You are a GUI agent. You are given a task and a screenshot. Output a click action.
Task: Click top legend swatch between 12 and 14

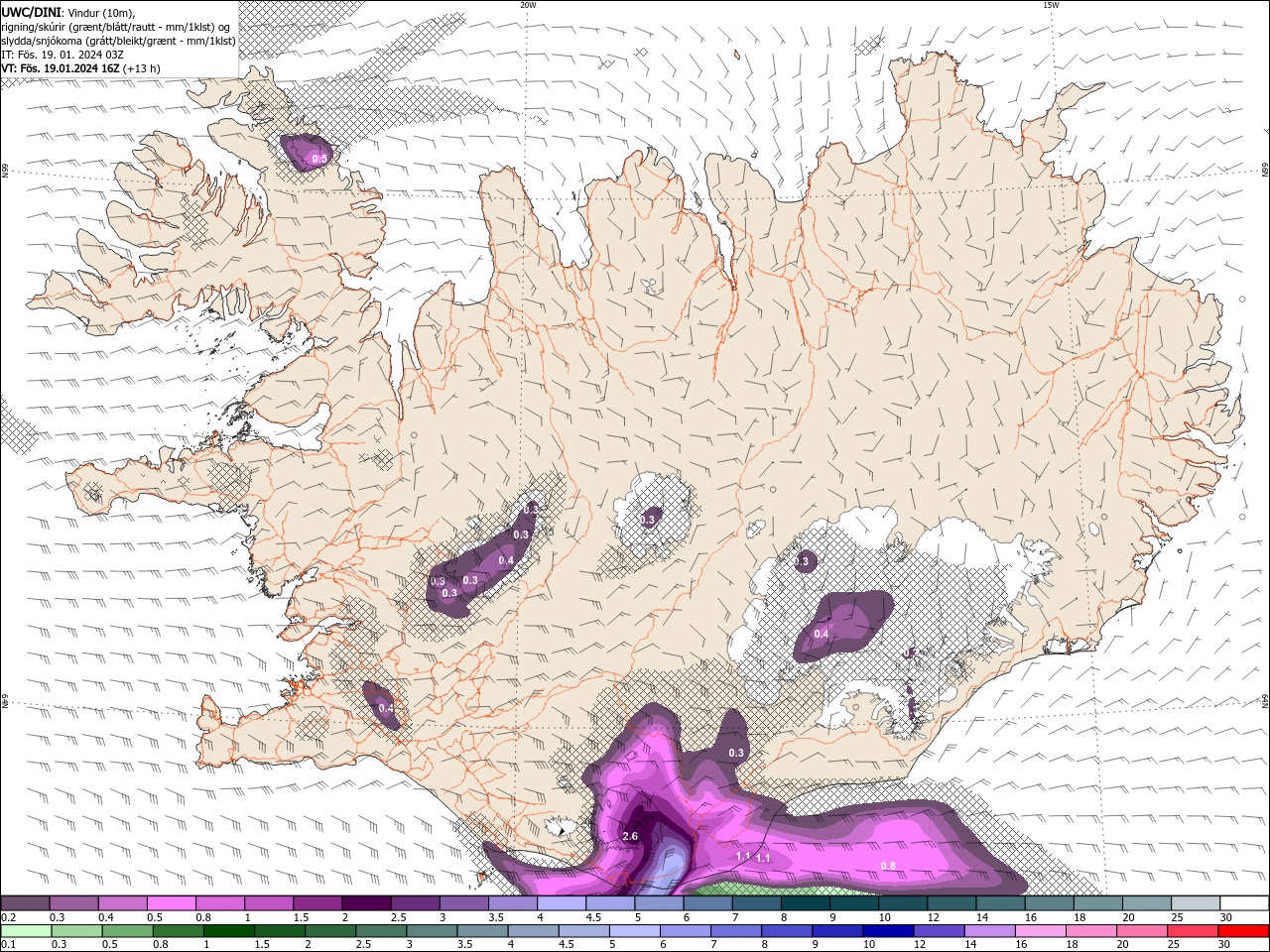coord(952,903)
